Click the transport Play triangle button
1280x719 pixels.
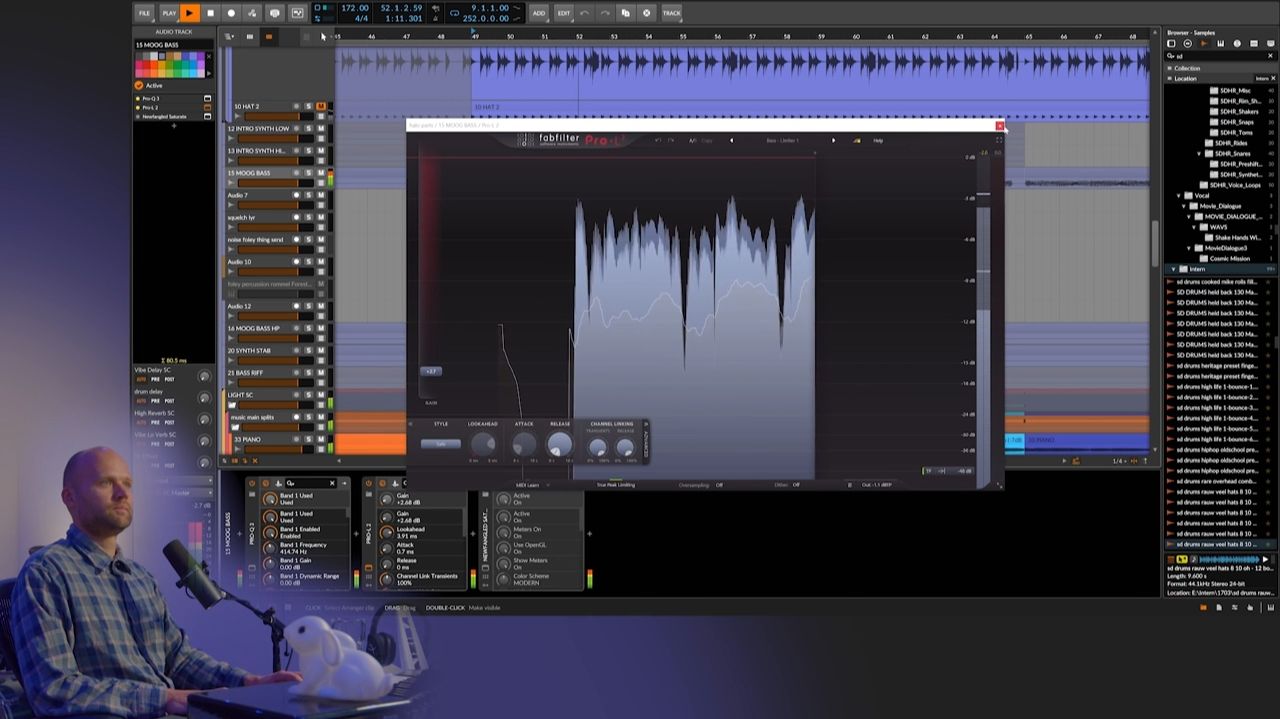189,13
